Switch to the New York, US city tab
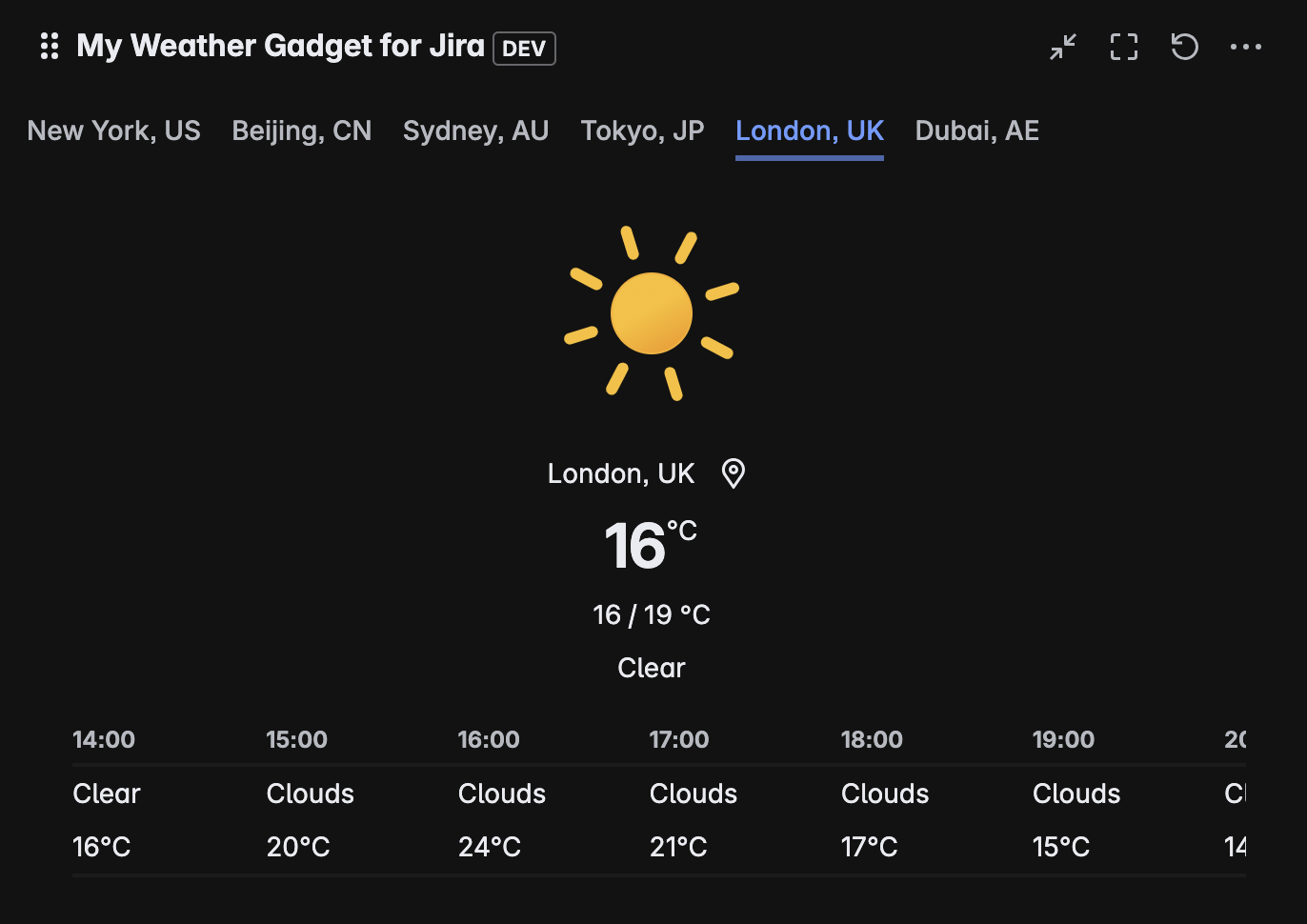Image resolution: width=1307 pixels, height=924 pixels. [x=113, y=131]
